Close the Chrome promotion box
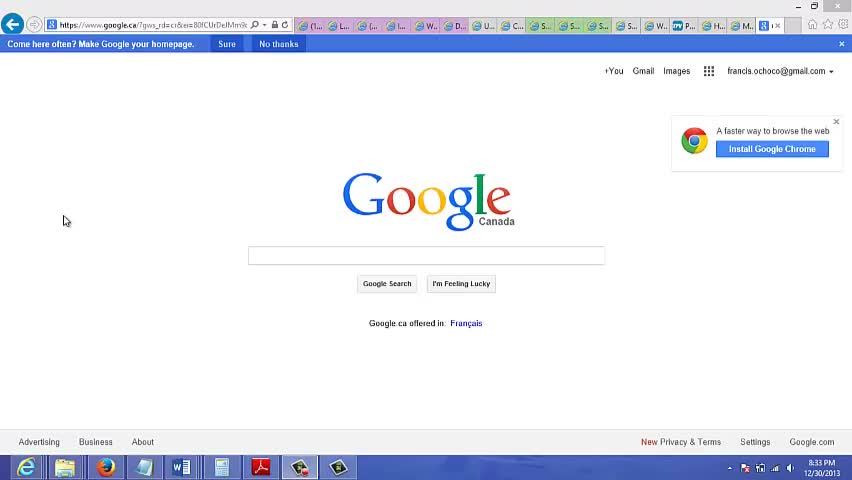 pyautogui.click(x=836, y=122)
